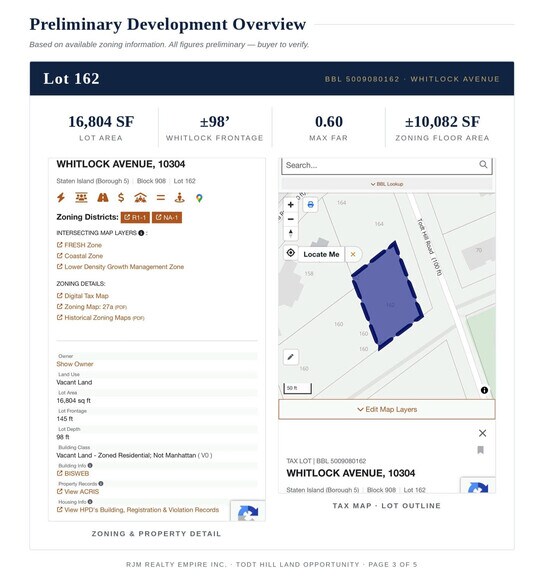
Task: Select the pencil draw tool on map
Action: 291,357
